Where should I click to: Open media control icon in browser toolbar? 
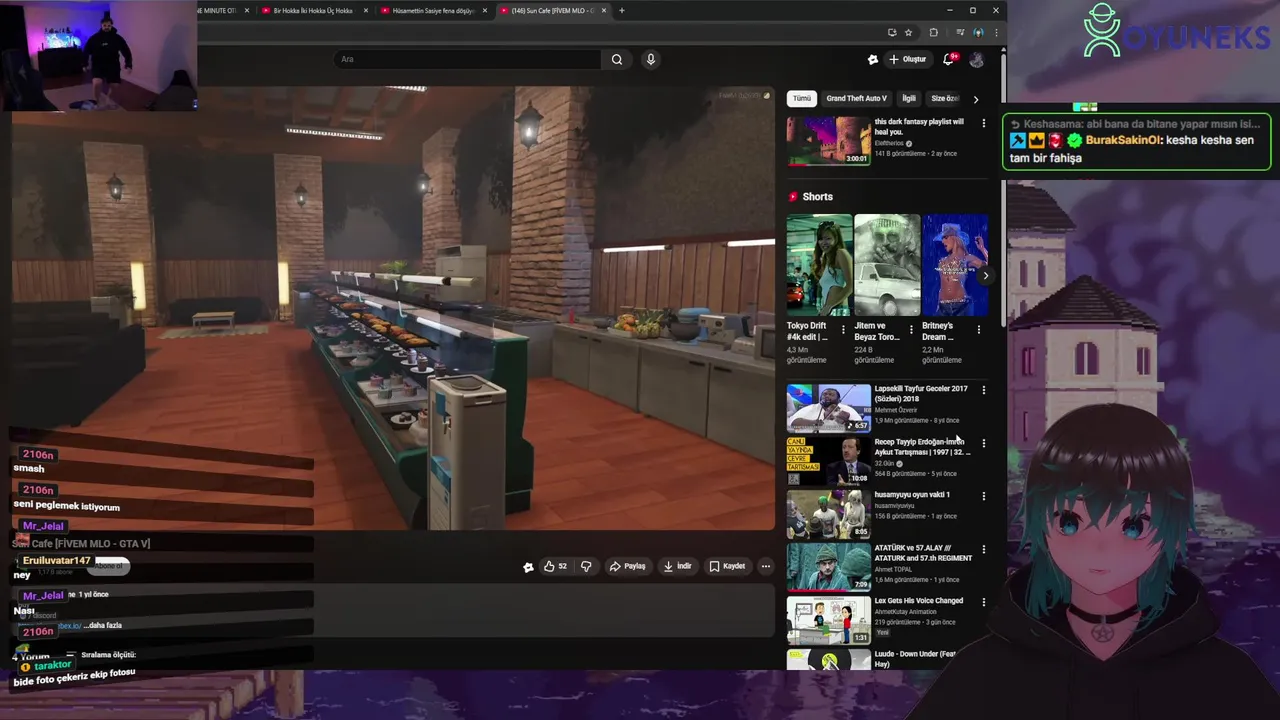960,32
